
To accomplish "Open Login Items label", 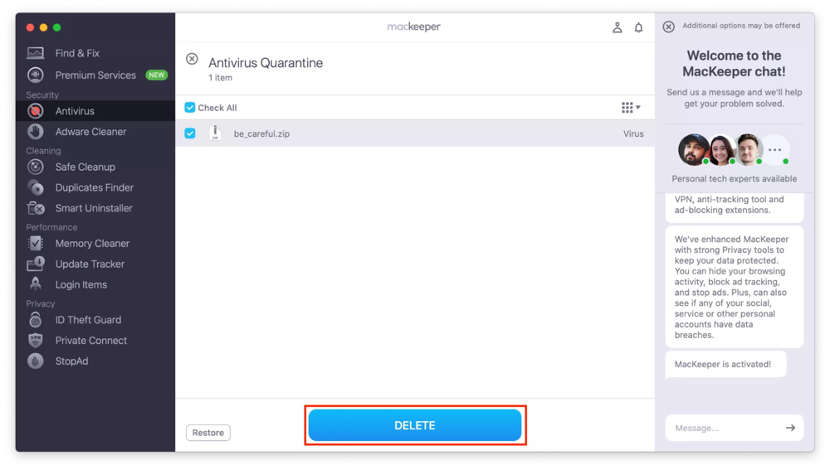I will tap(81, 284).
